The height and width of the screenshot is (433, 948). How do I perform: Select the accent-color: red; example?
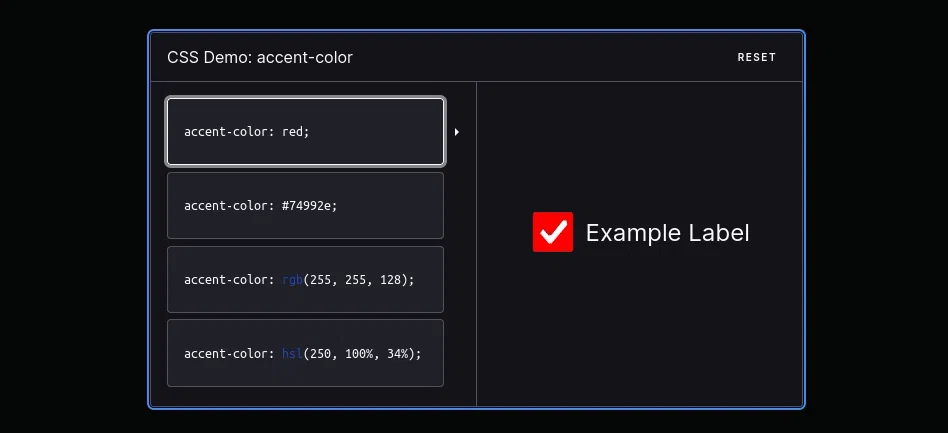(x=305, y=132)
